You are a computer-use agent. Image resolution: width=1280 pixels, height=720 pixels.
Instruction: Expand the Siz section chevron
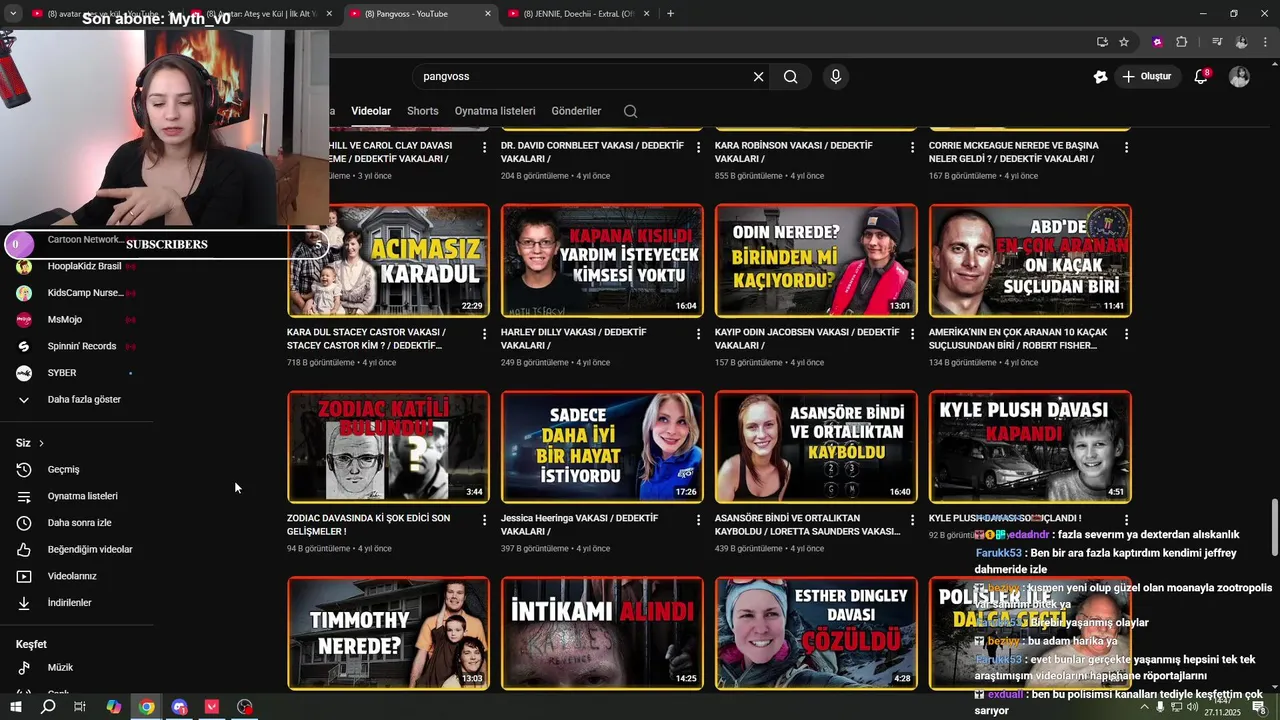[x=41, y=443]
